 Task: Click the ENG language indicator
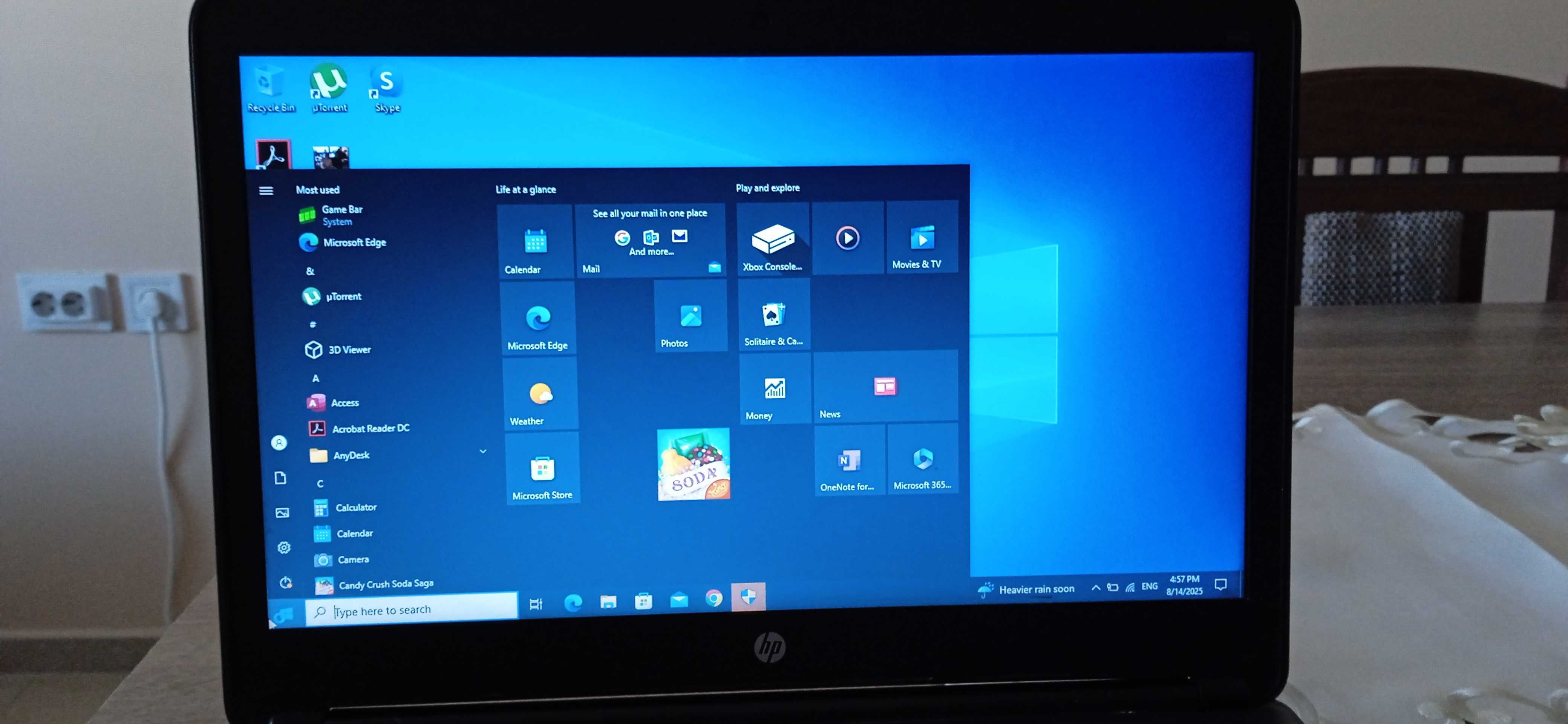coord(1149,586)
